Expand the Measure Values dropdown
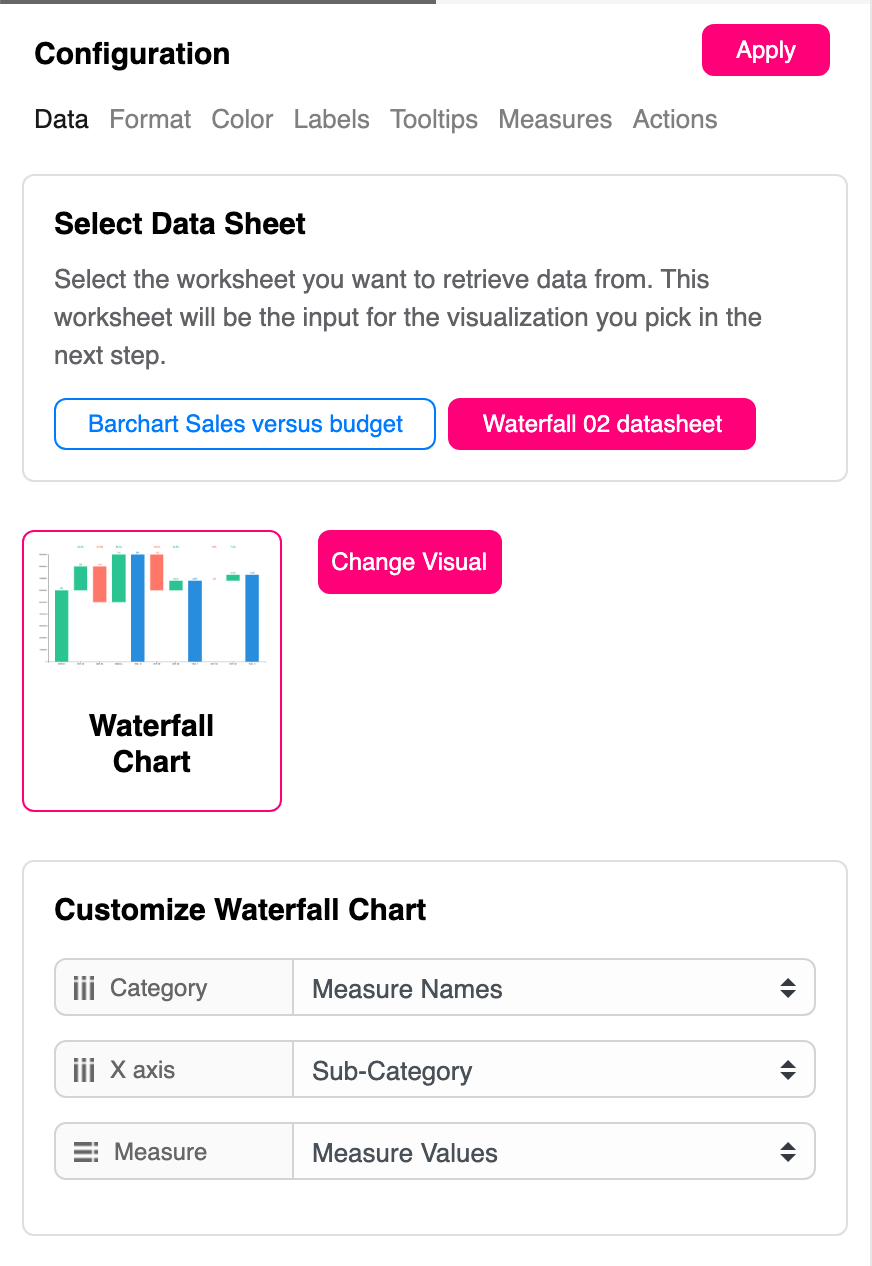 [x=553, y=1153]
